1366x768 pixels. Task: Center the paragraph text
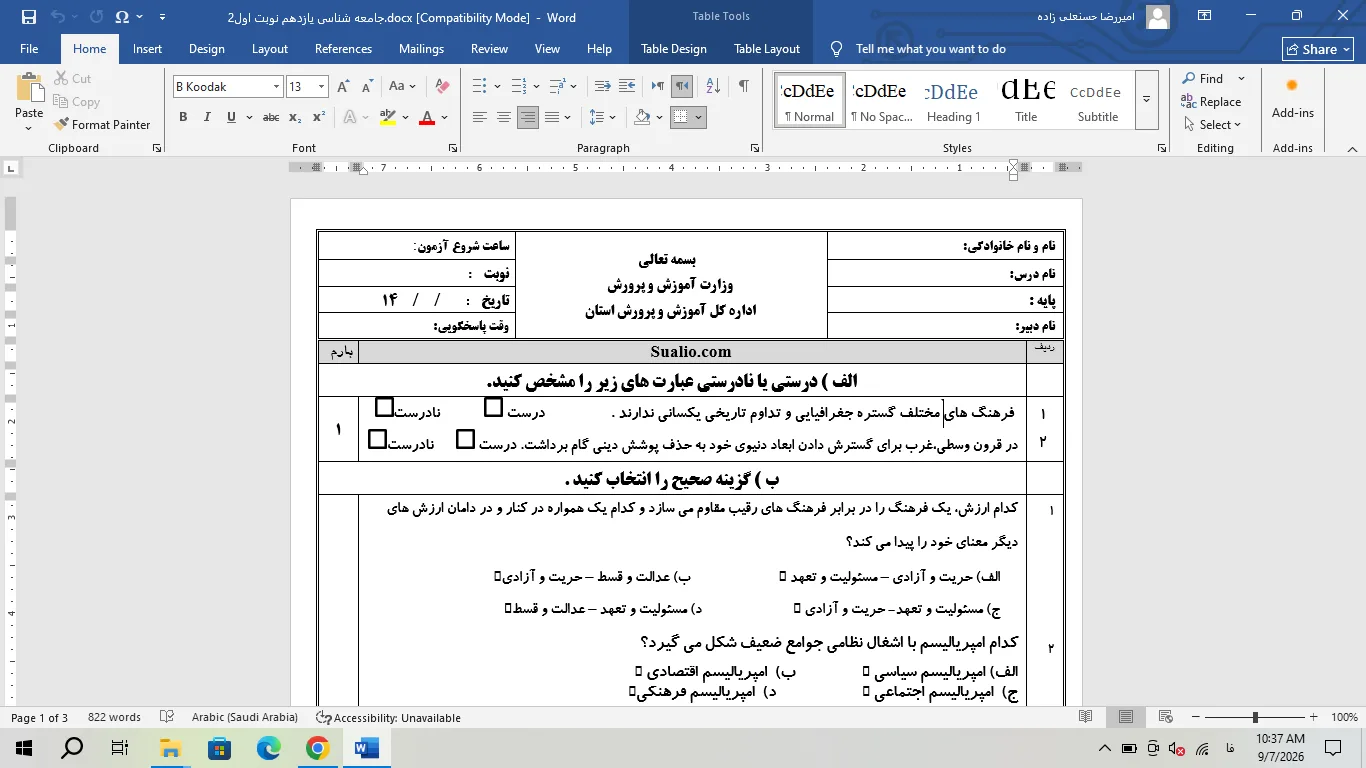(x=504, y=117)
